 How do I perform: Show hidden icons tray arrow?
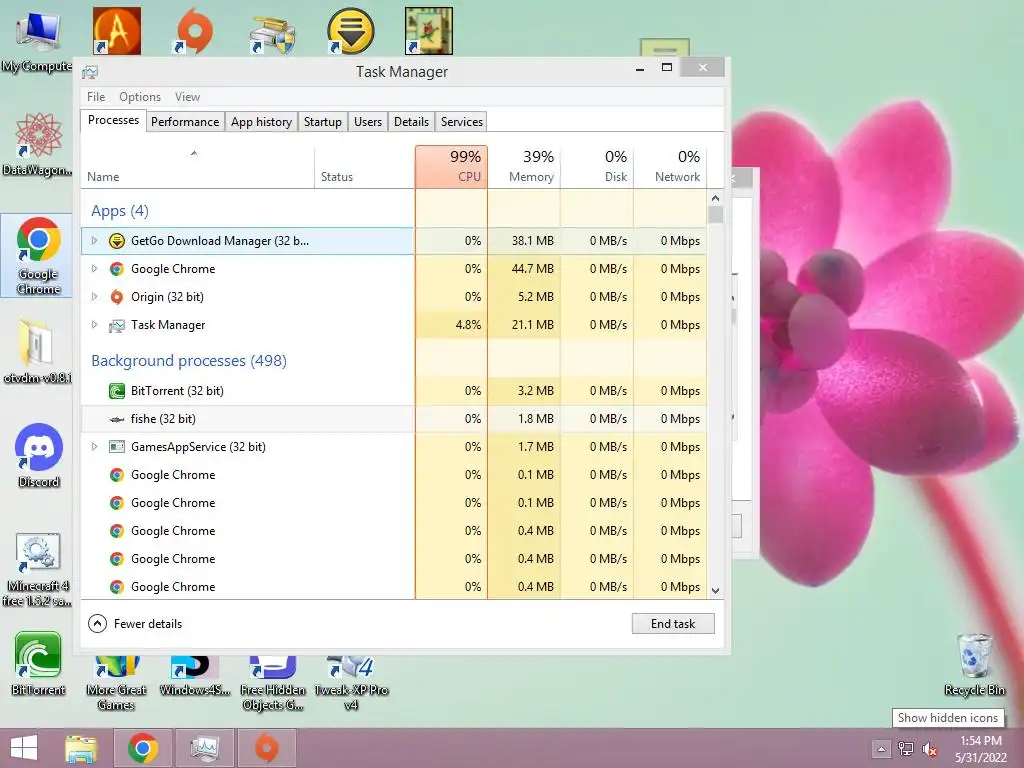coord(881,749)
